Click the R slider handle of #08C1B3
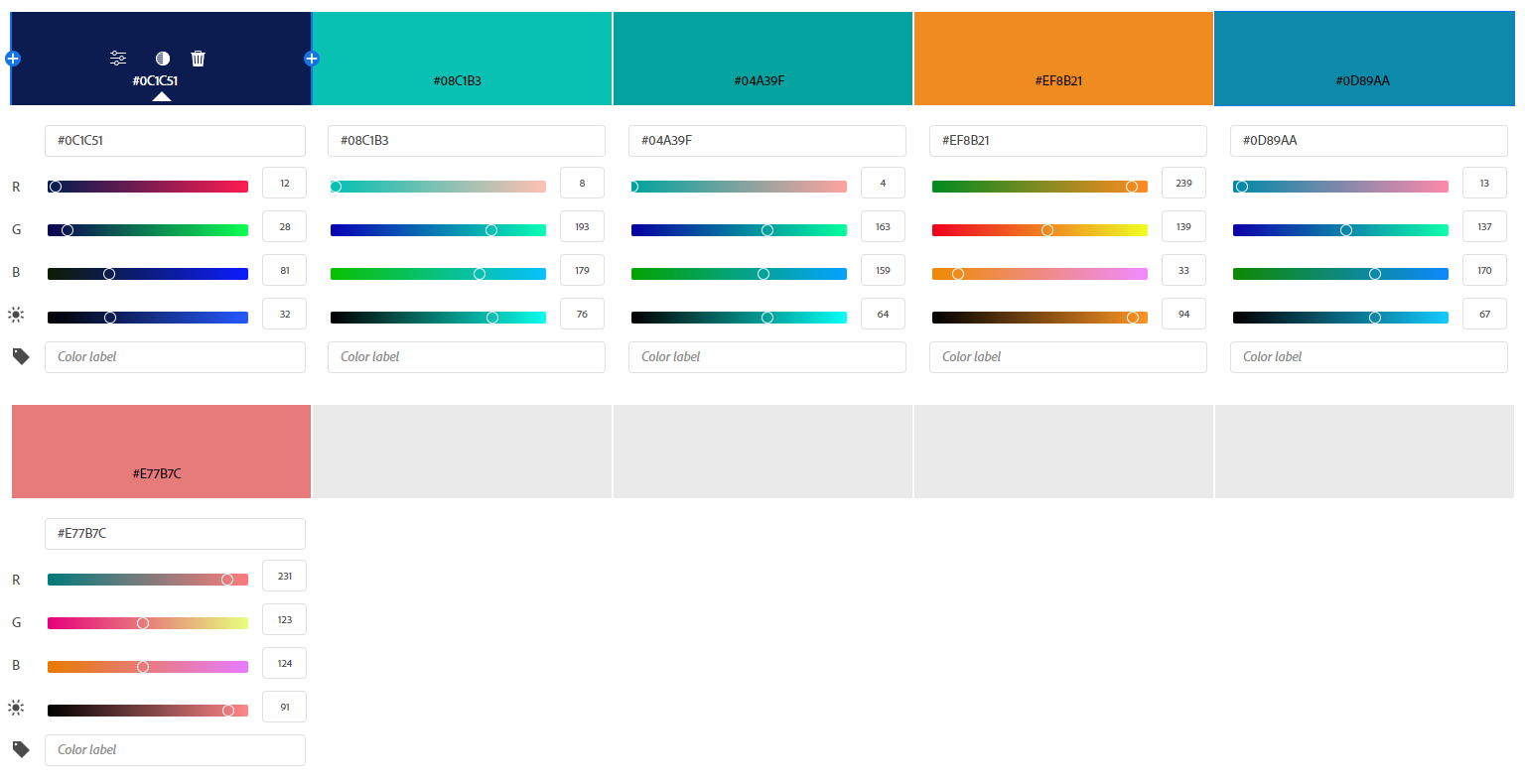The height and width of the screenshot is (784, 1525). point(338,186)
